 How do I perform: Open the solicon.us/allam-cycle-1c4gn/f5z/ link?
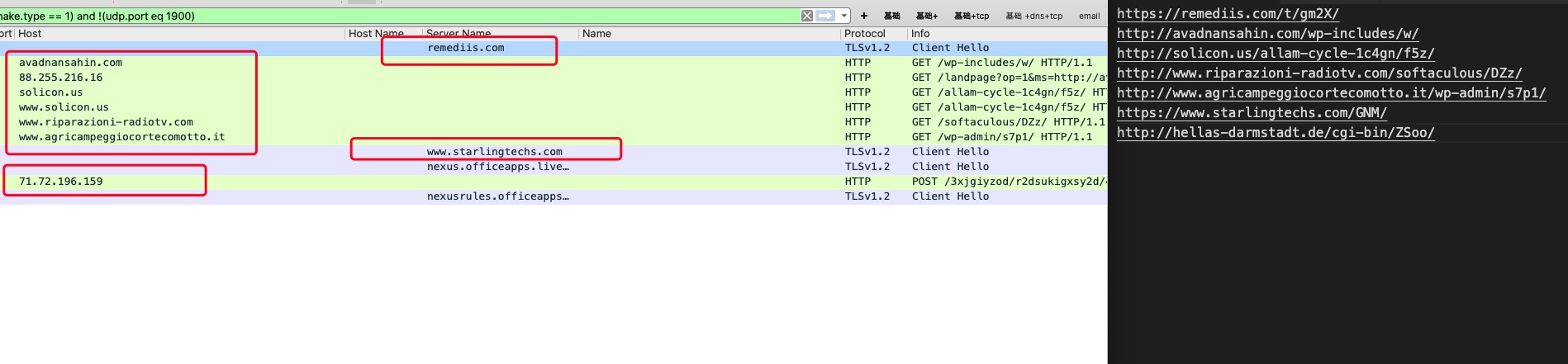(1276, 54)
